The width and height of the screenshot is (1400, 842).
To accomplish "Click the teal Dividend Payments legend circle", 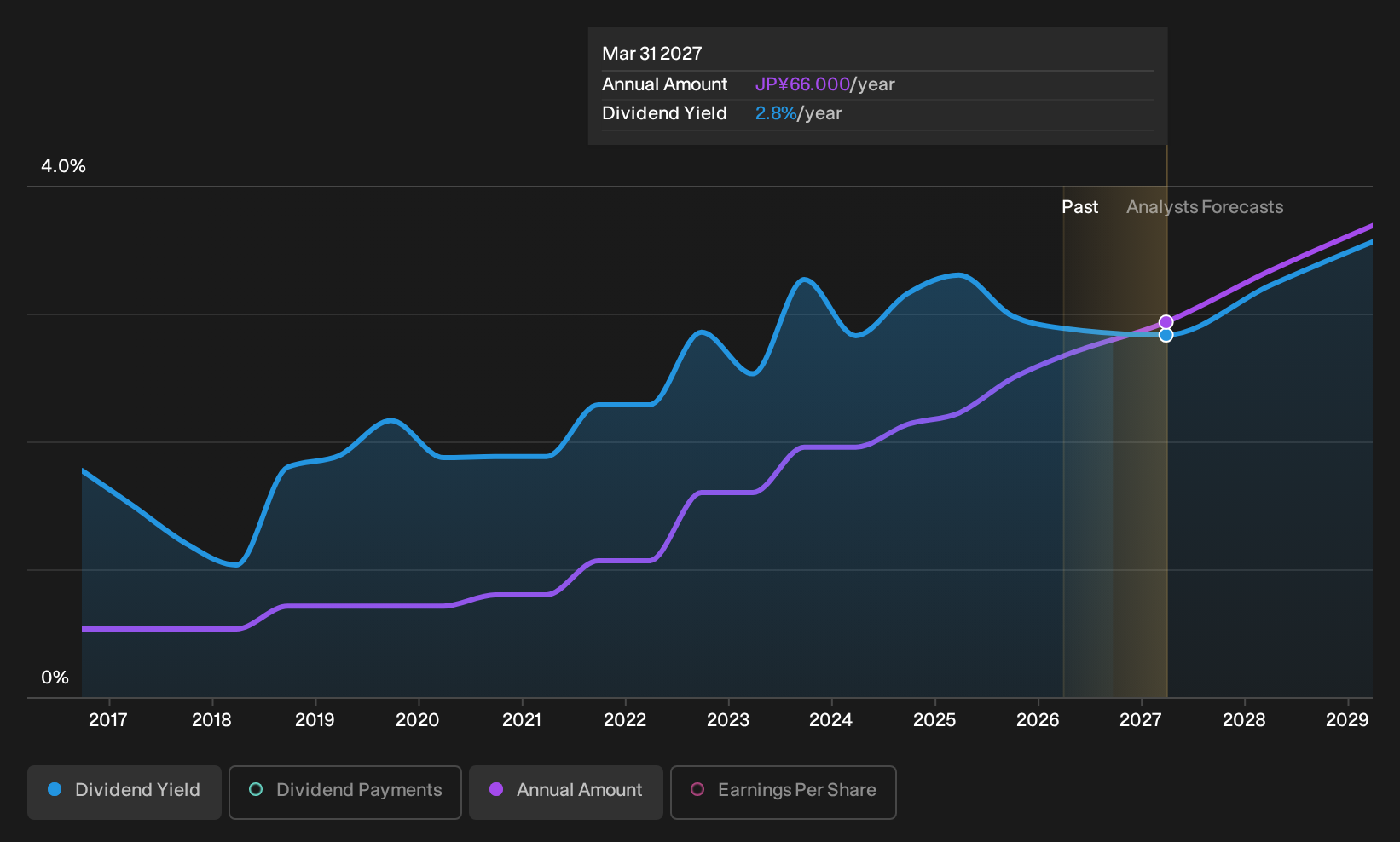I will (256, 789).
